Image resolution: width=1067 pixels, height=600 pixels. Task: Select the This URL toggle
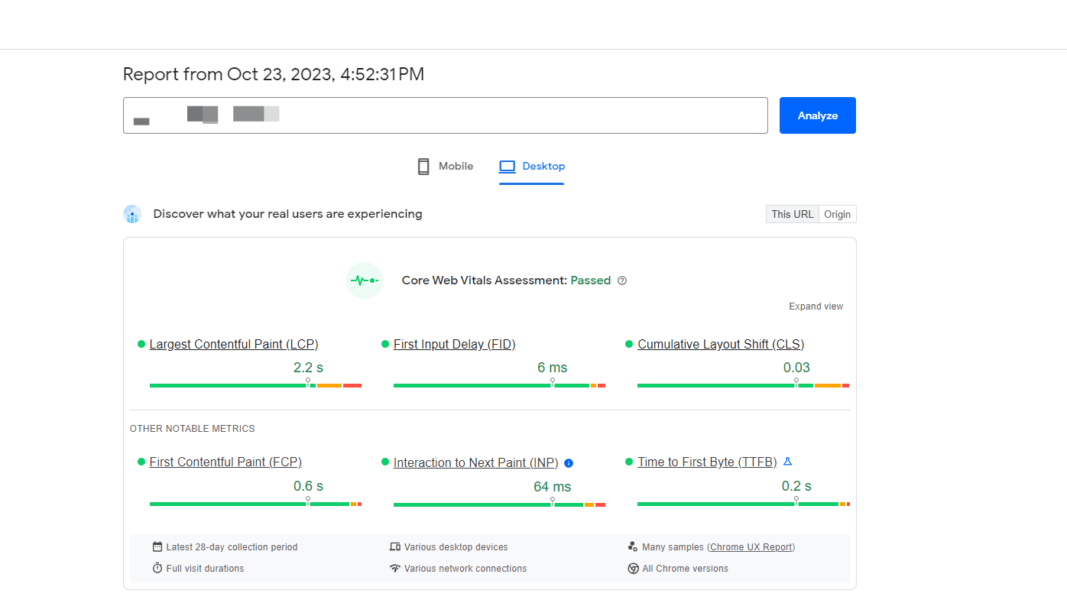pos(792,213)
